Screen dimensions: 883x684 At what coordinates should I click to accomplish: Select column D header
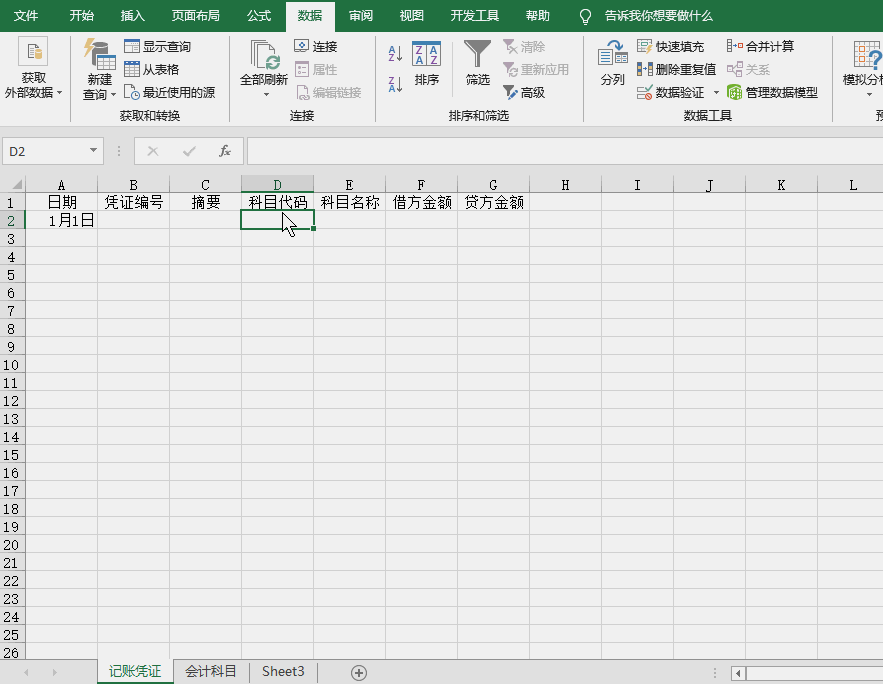278,184
